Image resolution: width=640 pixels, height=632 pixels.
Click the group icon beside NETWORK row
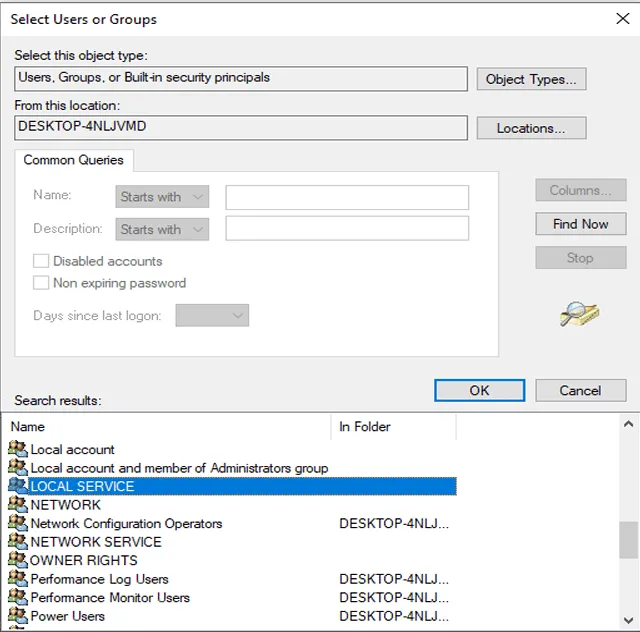click(18, 504)
